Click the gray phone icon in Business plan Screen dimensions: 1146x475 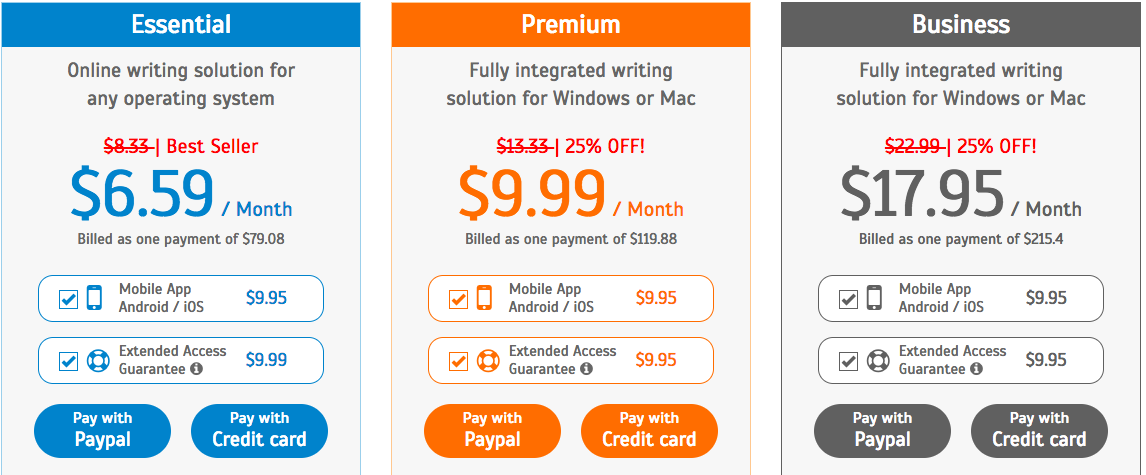point(874,298)
